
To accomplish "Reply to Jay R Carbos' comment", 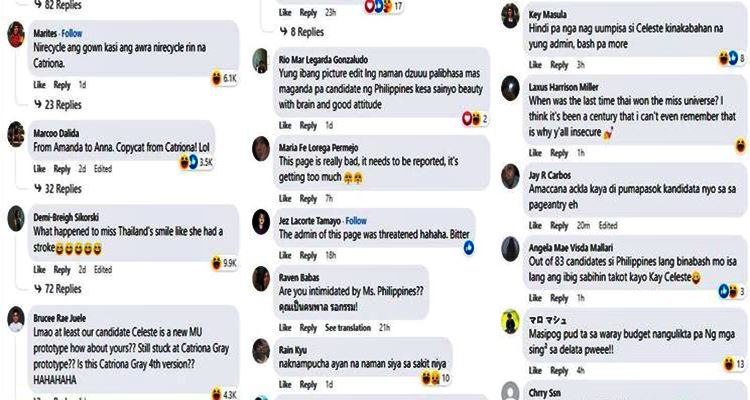I will click(x=559, y=225).
